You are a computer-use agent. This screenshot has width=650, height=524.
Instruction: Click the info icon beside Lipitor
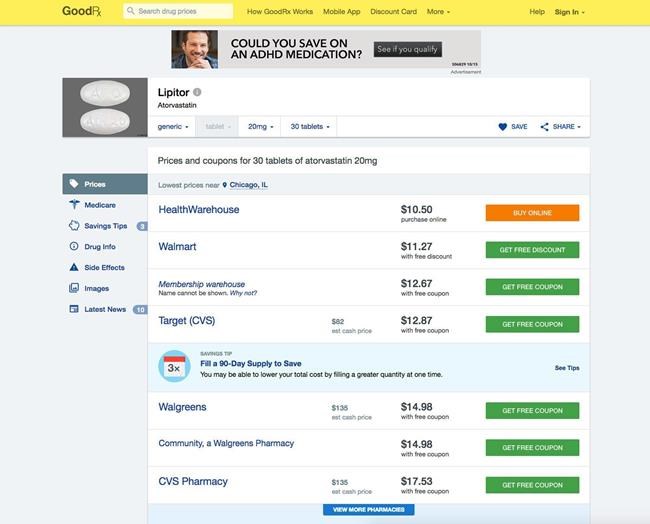click(x=197, y=92)
